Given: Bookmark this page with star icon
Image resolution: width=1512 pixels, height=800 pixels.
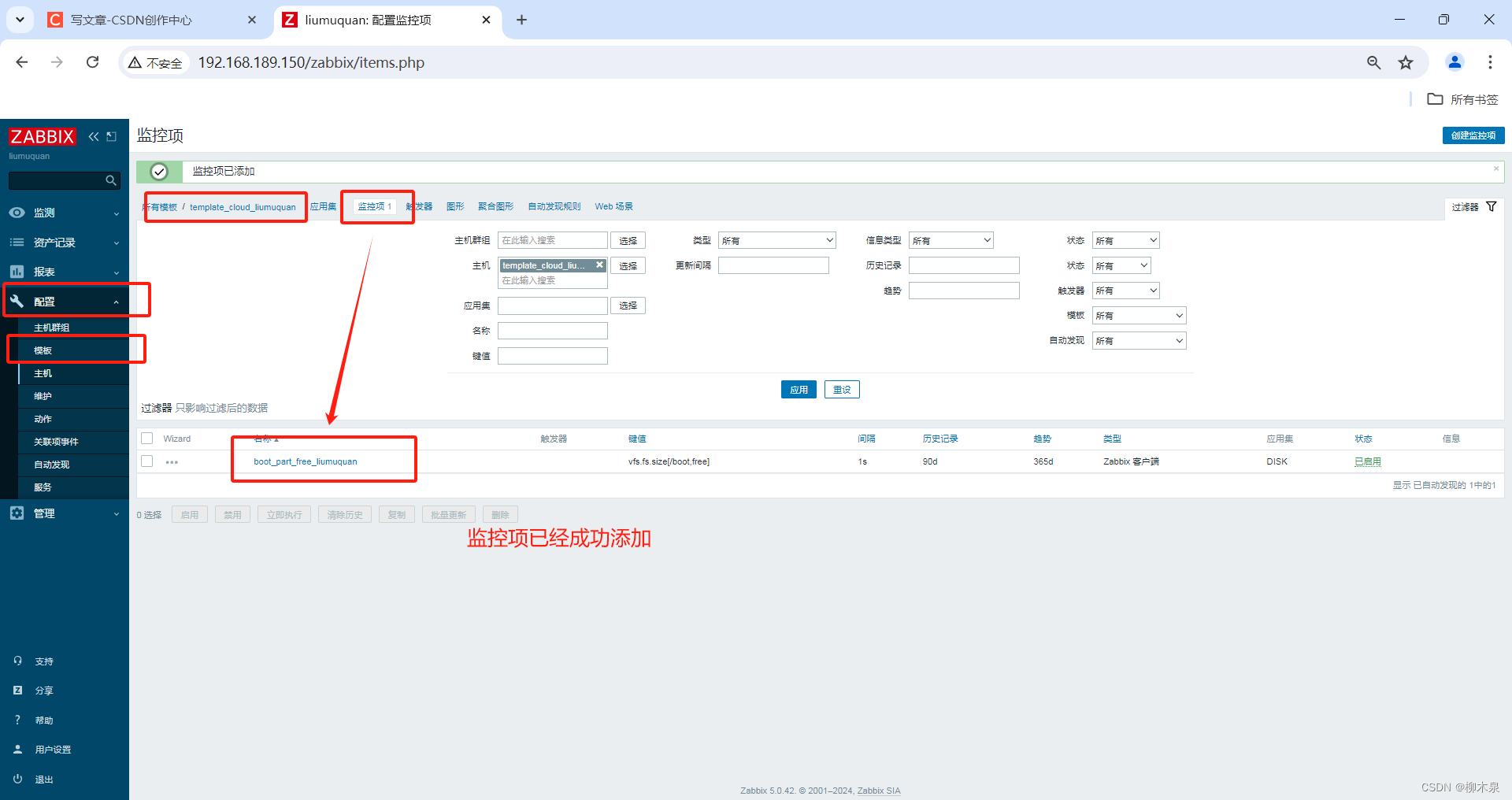Looking at the screenshot, I should [1406, 62].
